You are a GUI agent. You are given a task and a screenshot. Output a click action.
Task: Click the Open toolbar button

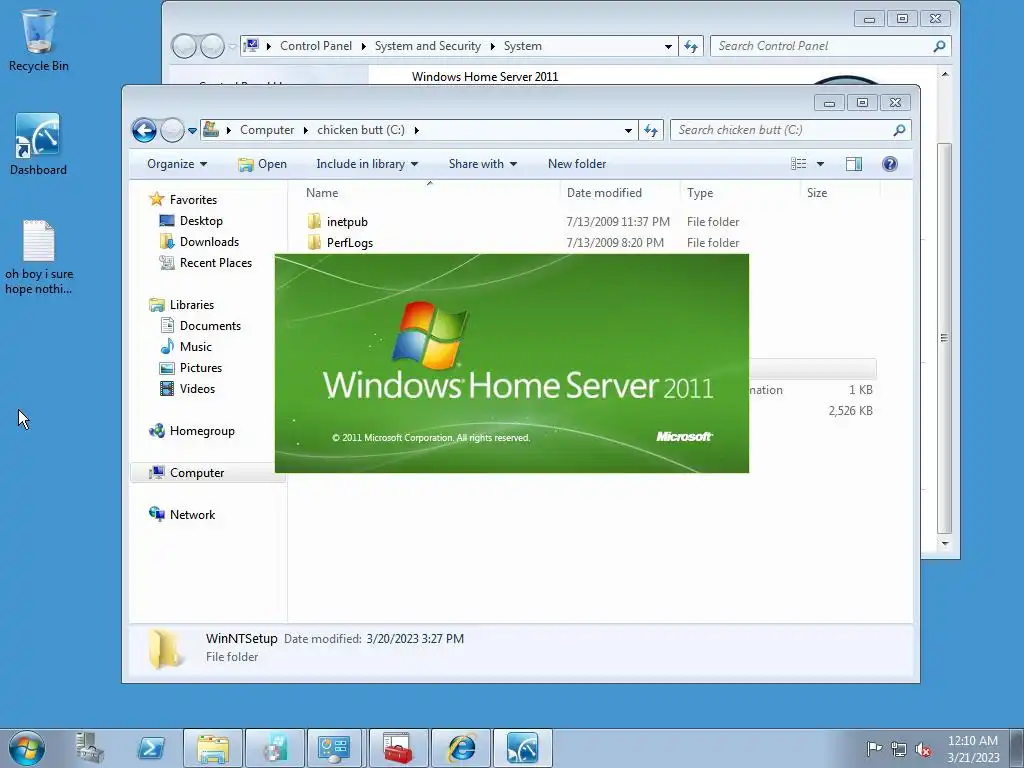tap(263, 164)
